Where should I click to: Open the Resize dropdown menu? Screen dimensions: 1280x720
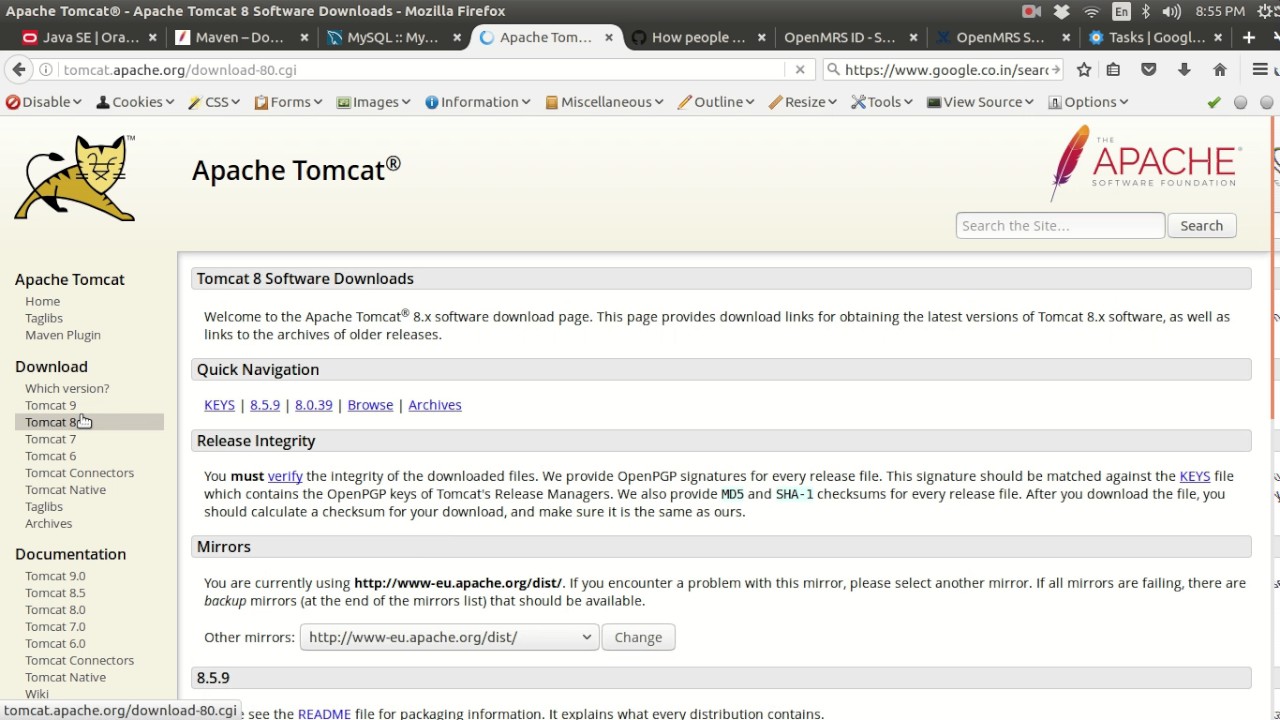804,102
